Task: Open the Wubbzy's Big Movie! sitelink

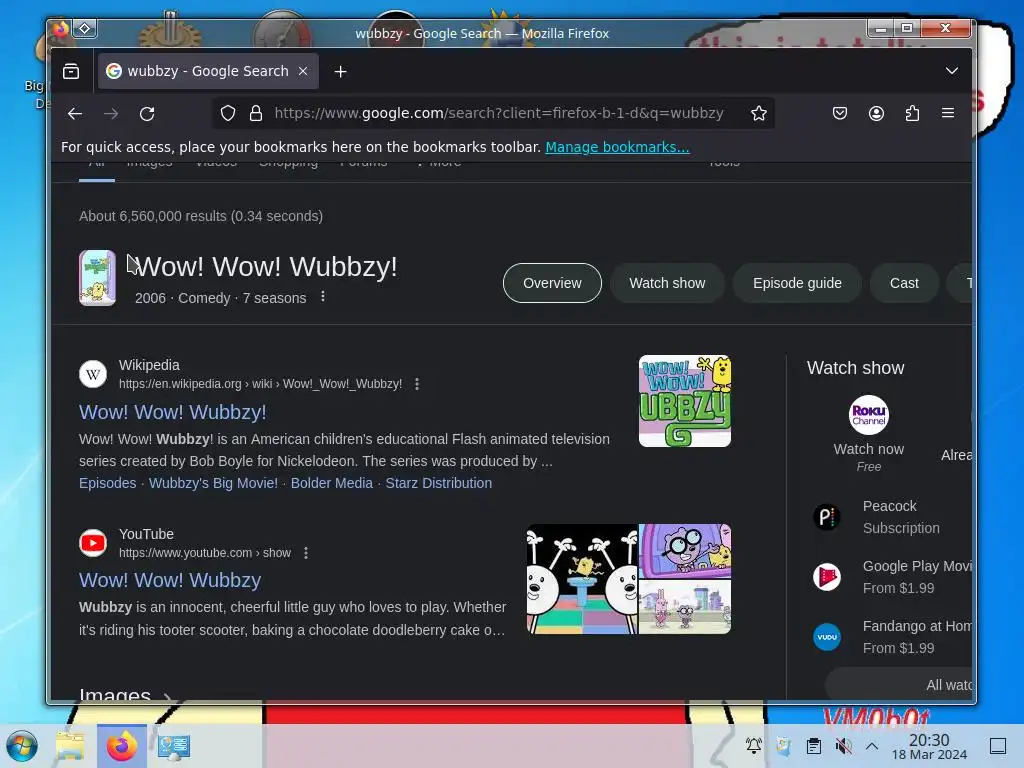Action: 213,483
